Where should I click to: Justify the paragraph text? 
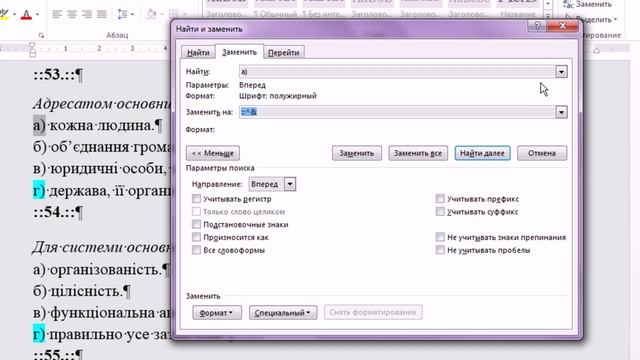click(x=101, y=14)
